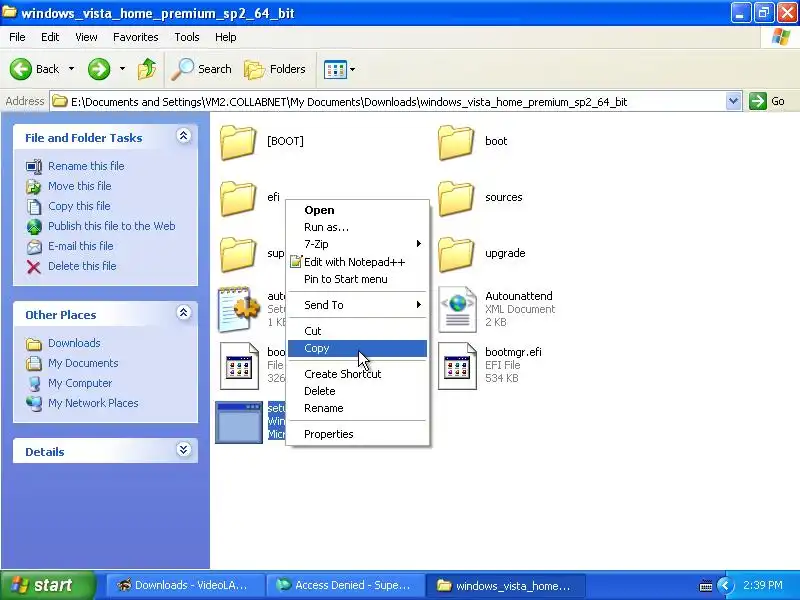
Task: Expand the Address bar dropdown
Action: (x=733, y=101)
